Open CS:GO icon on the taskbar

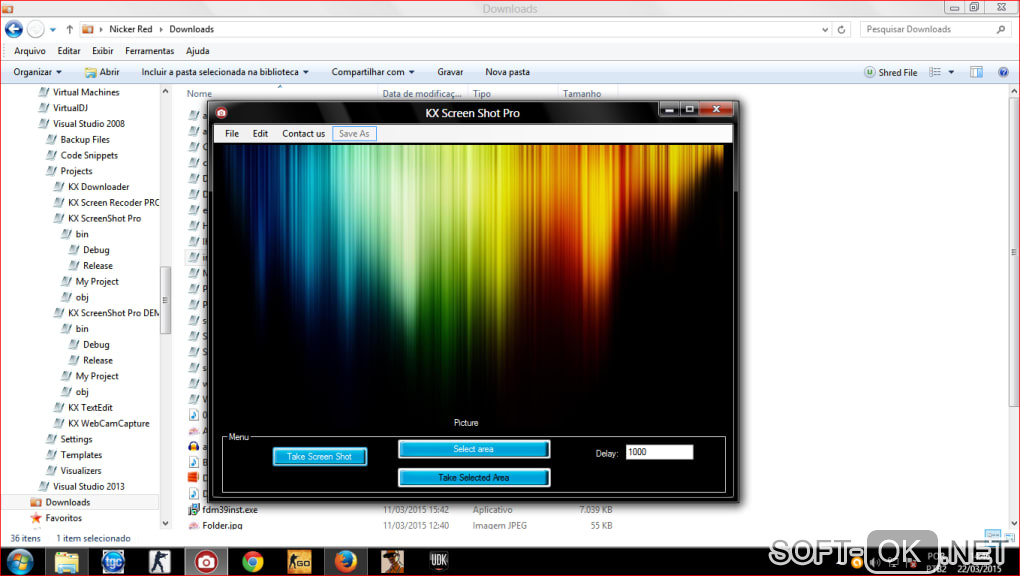click(299, 561)
